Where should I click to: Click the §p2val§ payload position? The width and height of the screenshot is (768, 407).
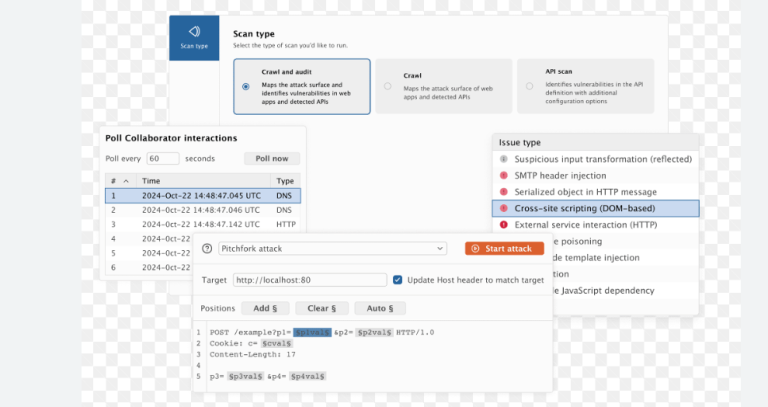coord(375,333)
